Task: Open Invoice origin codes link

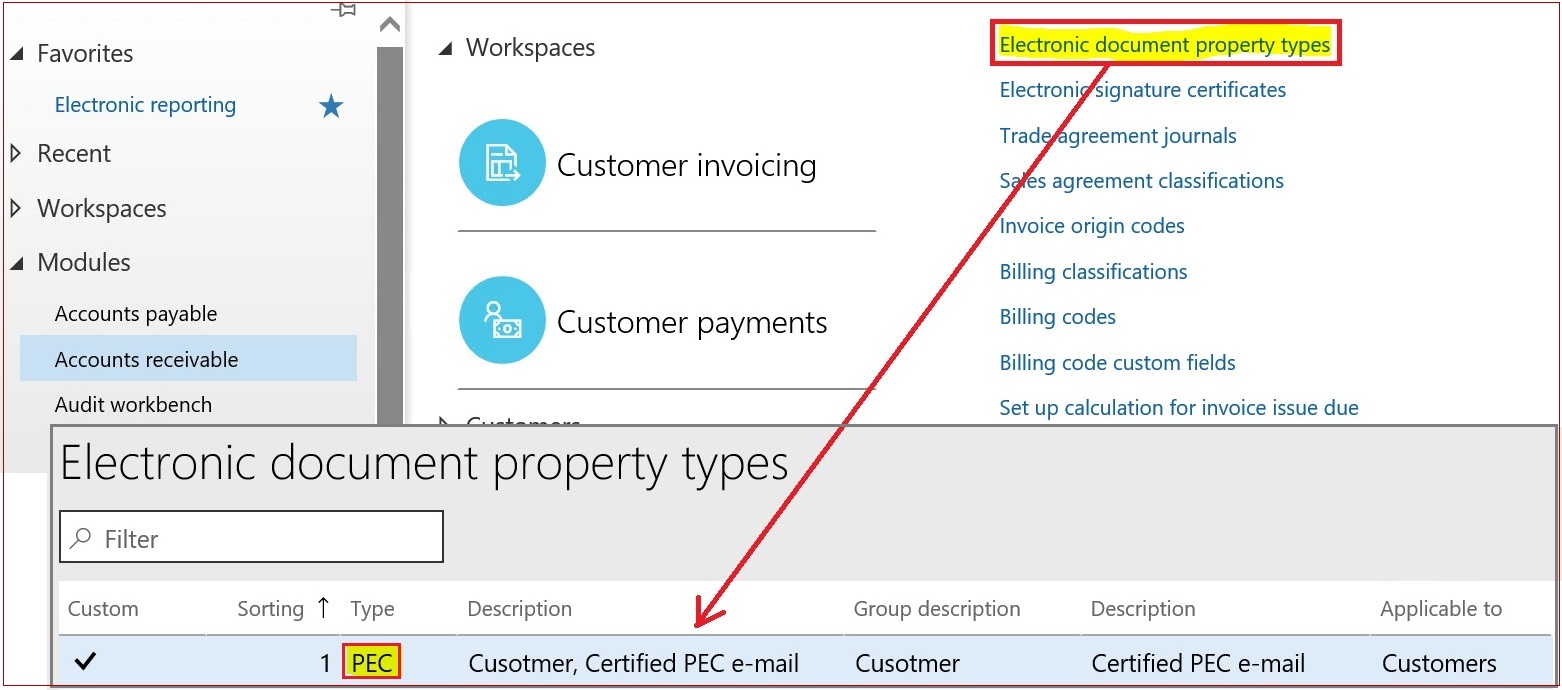Action: [x=1092, y=226]
